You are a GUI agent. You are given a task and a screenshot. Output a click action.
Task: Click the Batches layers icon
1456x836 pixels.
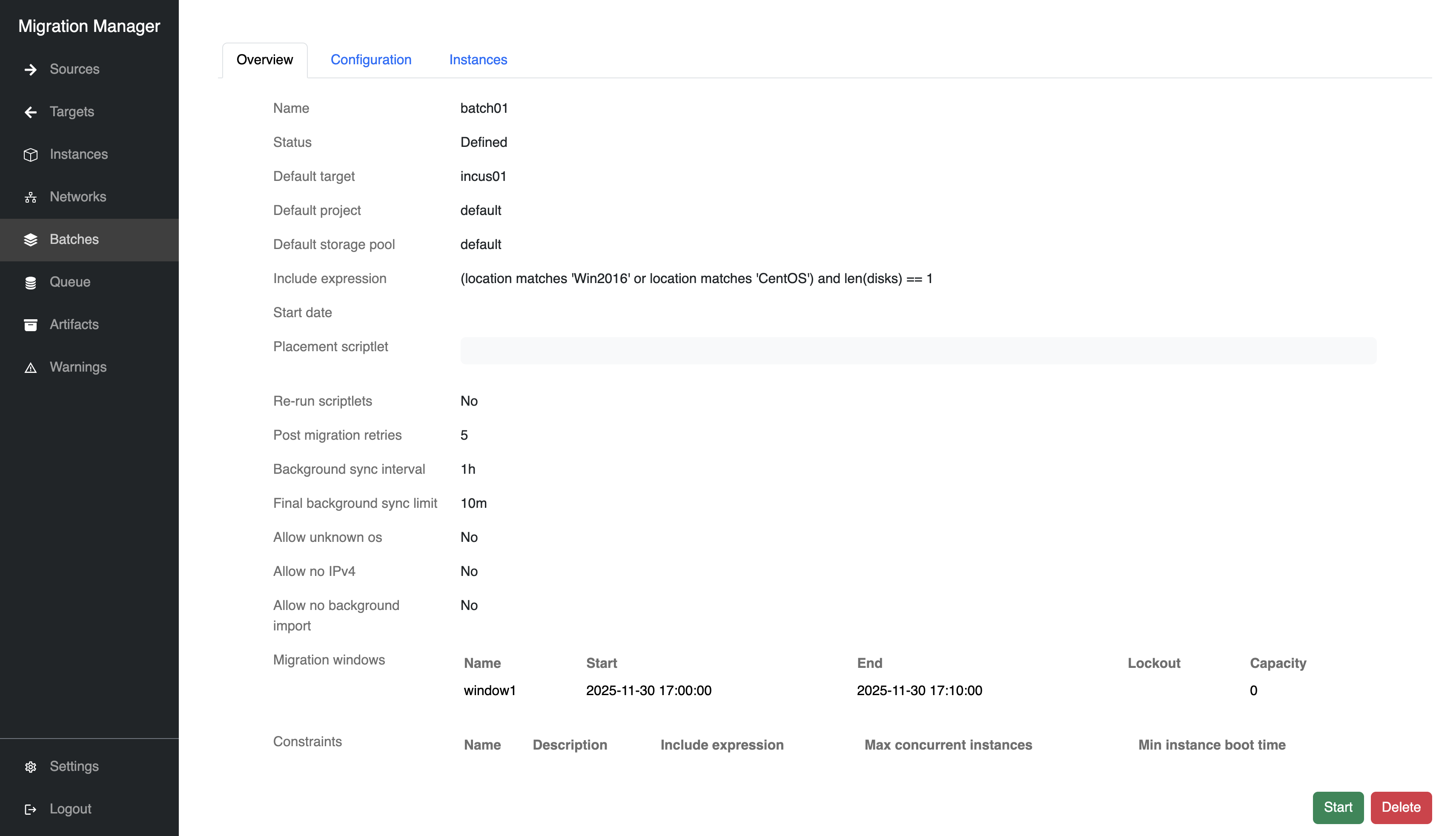[x=30, y=240]
